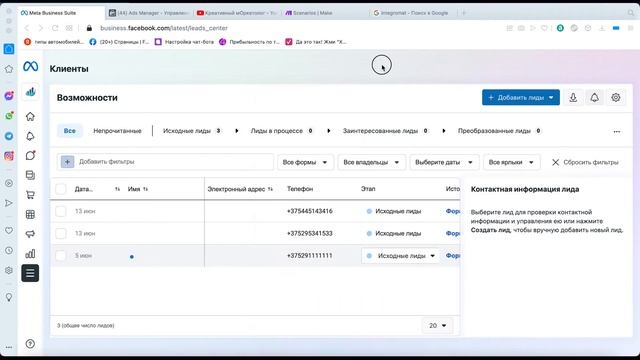This screenshot has height=360, width=640.
Task: Switch to YouTube browser tab
Action: point(237,13)
